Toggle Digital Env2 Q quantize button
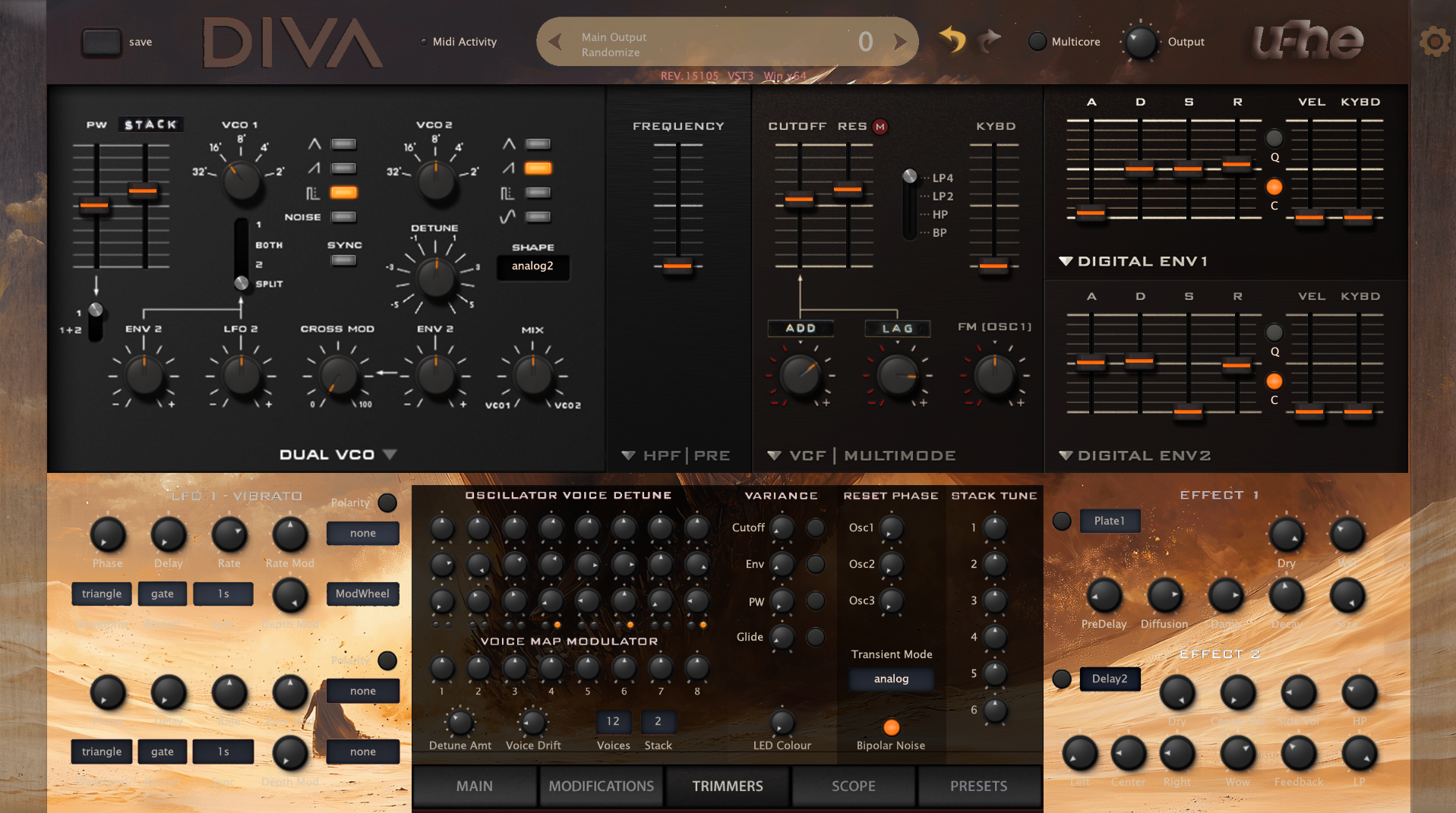The width and height of the screenshot is (1456, 813). coord(1274,332)
